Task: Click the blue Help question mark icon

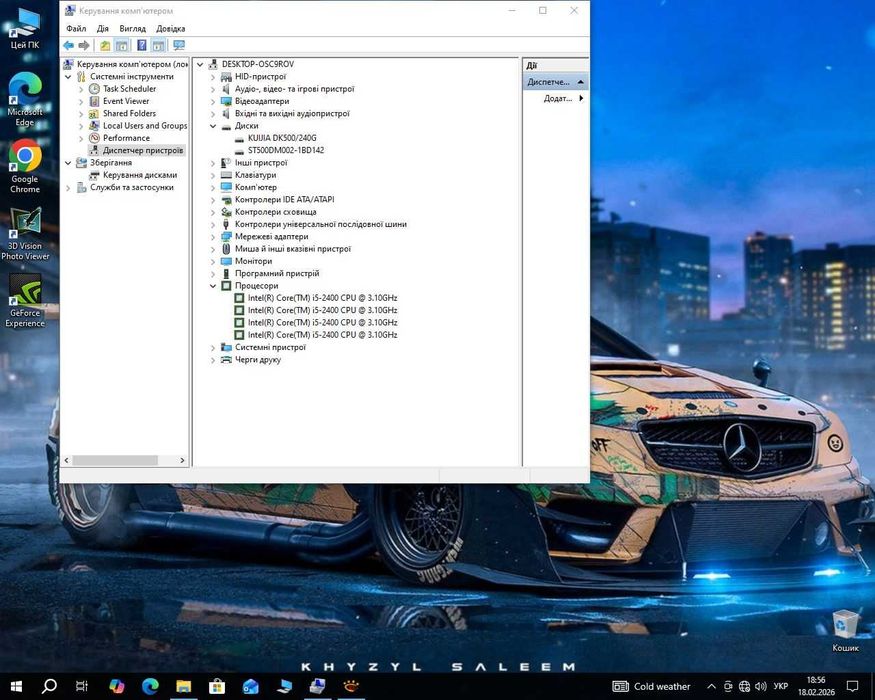Action: [x=142, y=45]
